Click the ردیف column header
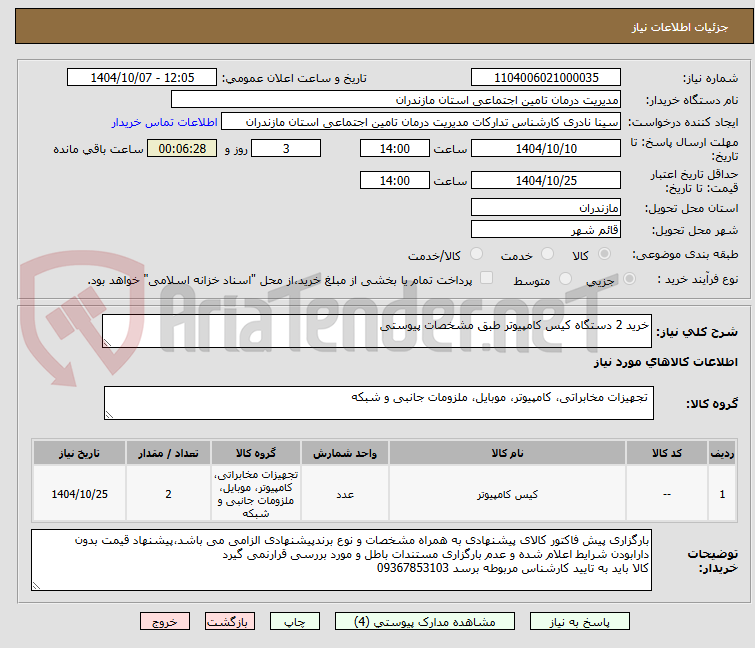755x648 pixels. coord(722,453)
